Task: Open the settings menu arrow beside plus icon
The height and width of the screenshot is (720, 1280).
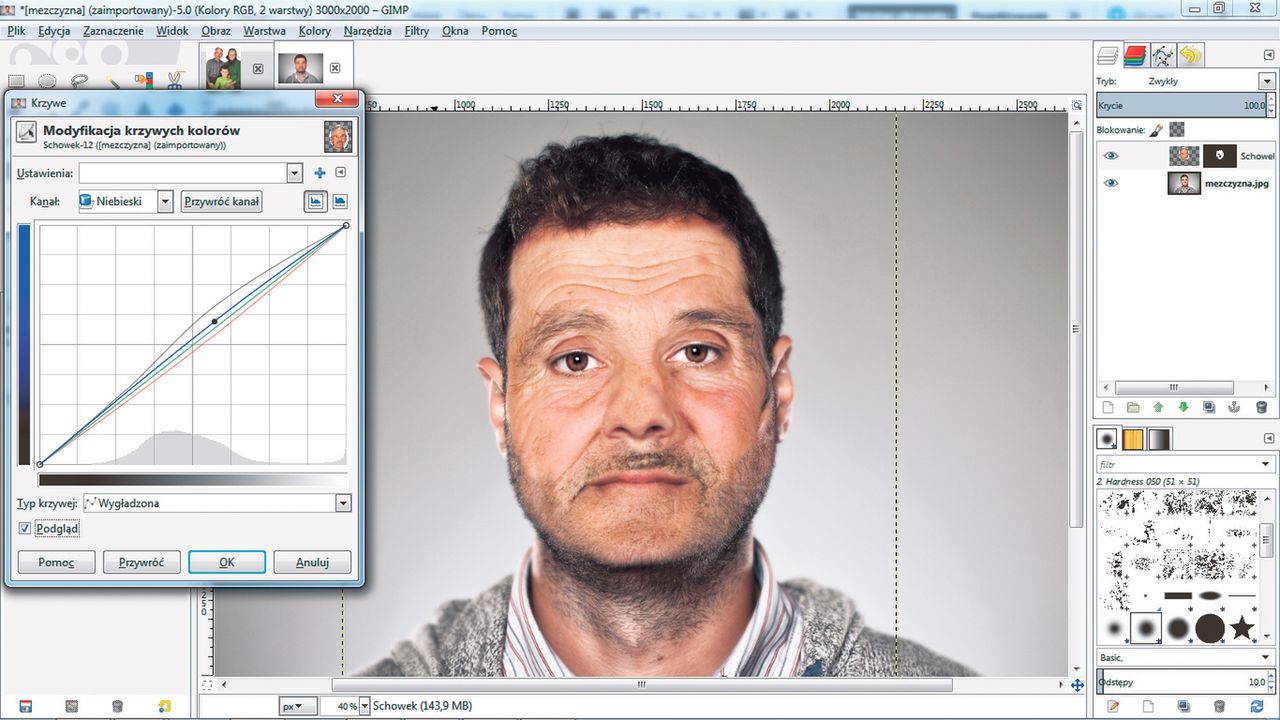Action: (x=340, y=173)
